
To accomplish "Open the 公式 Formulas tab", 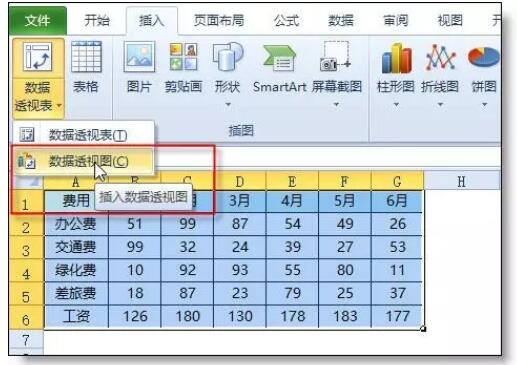I will (x=286, y=21).
